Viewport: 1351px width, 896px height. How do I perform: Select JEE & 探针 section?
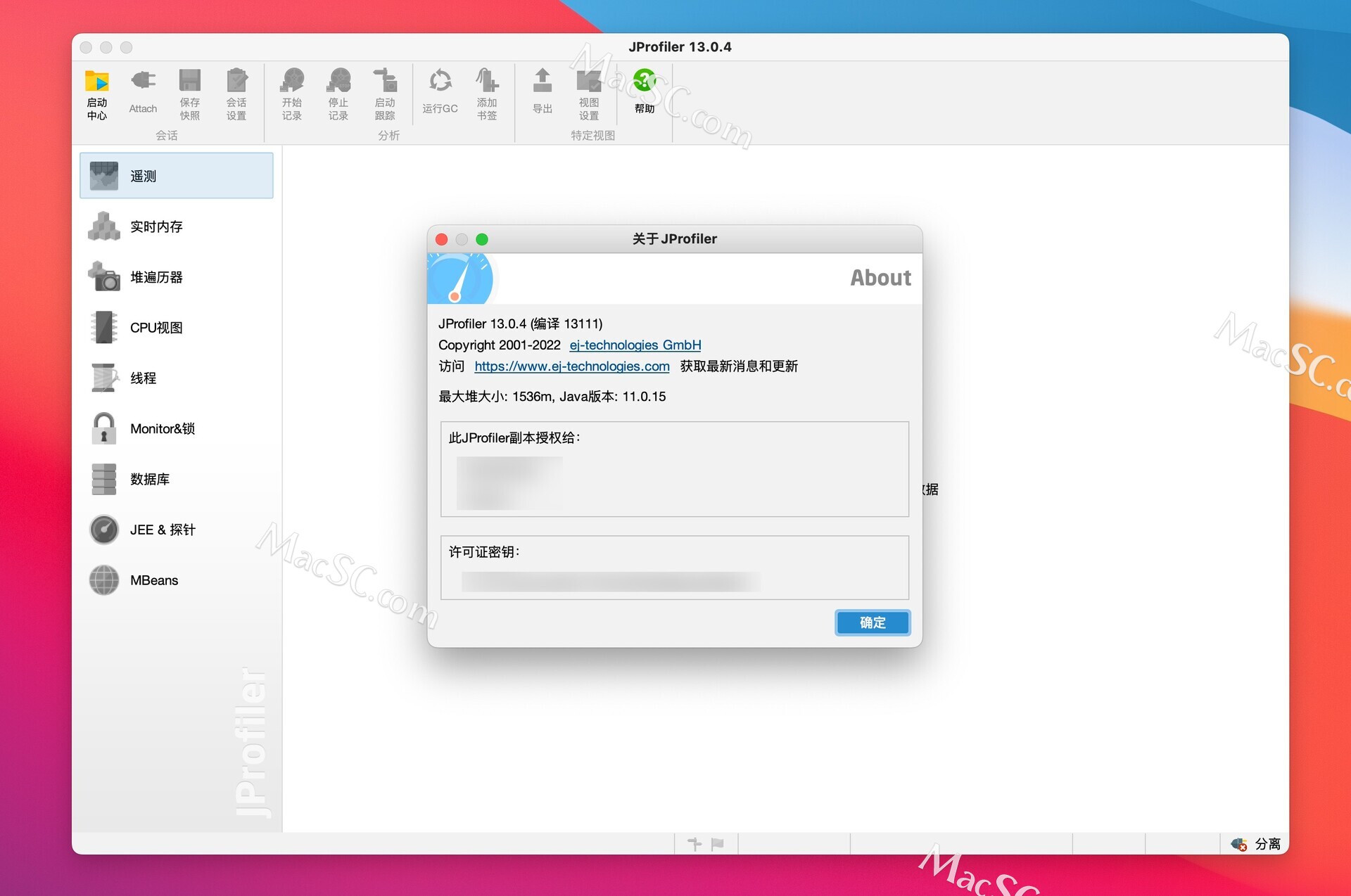(x=177, y=530)
